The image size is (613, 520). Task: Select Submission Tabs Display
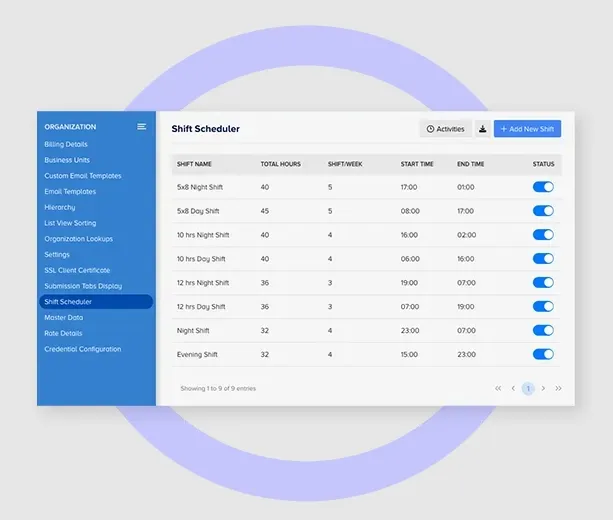[83, 286]
